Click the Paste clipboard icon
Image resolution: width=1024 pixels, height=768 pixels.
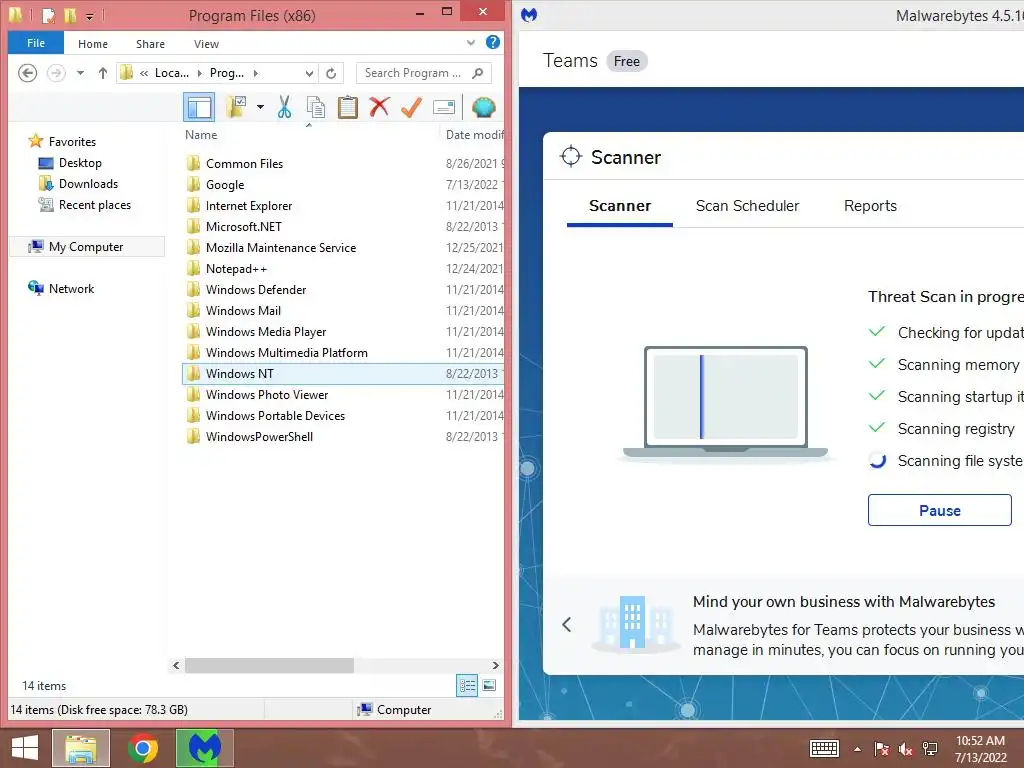pyautogui.click(x=347, y=107)
